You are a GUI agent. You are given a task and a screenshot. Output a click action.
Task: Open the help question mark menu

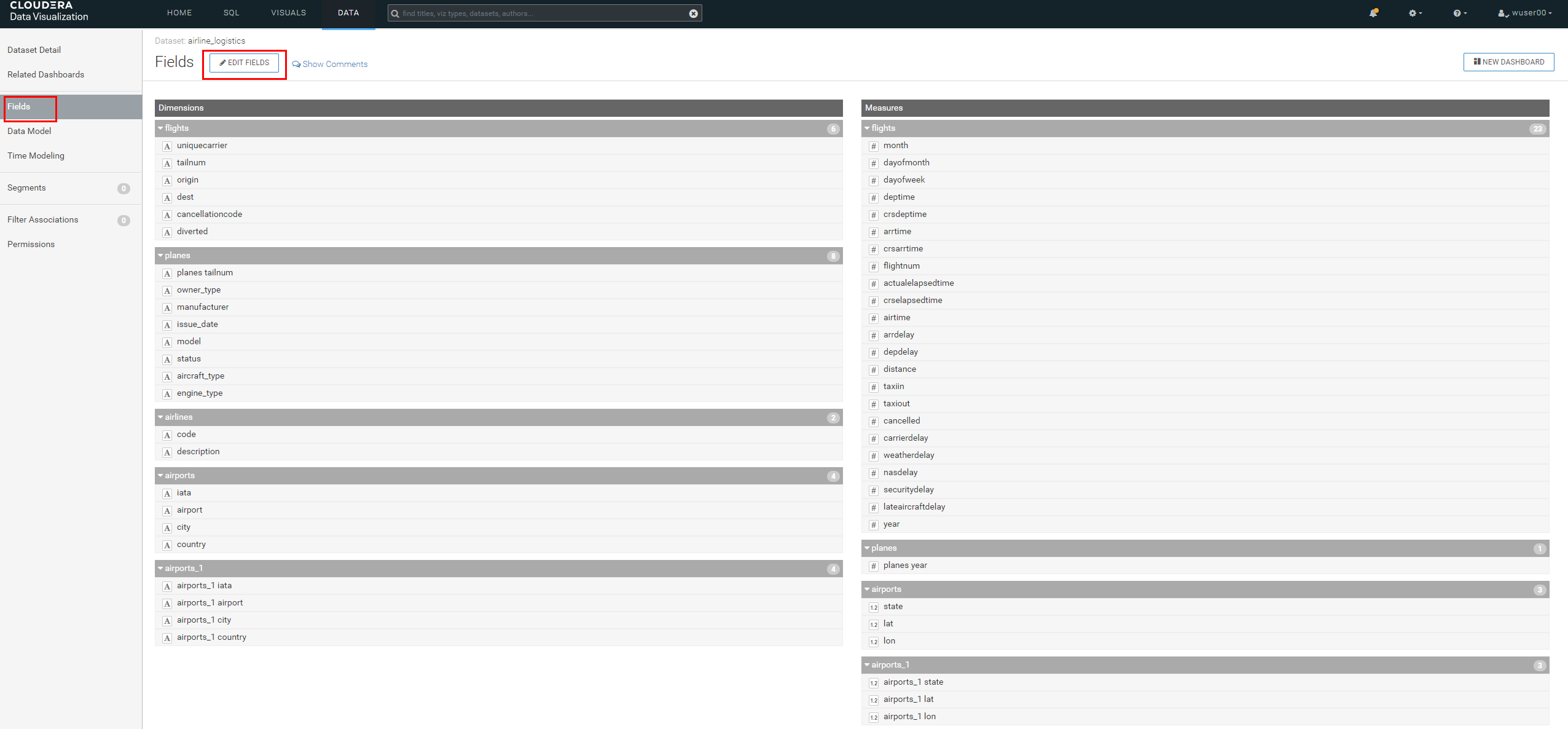(x=1459, y=13)
